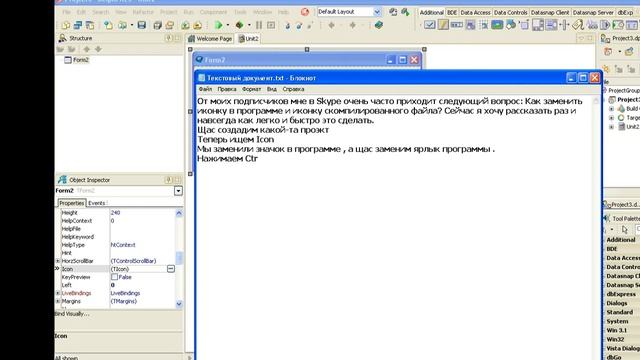Image resolution: width=640 pixels, height=360 pixels.
Task: Click the green Run arrow icon
Action: click(x=218, y=25)
